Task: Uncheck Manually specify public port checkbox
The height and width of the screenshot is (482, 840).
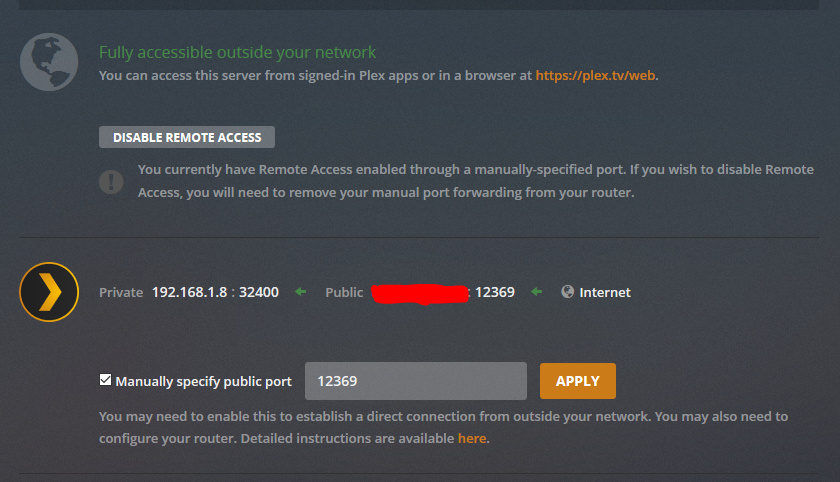Action: [x=106, y=380]
